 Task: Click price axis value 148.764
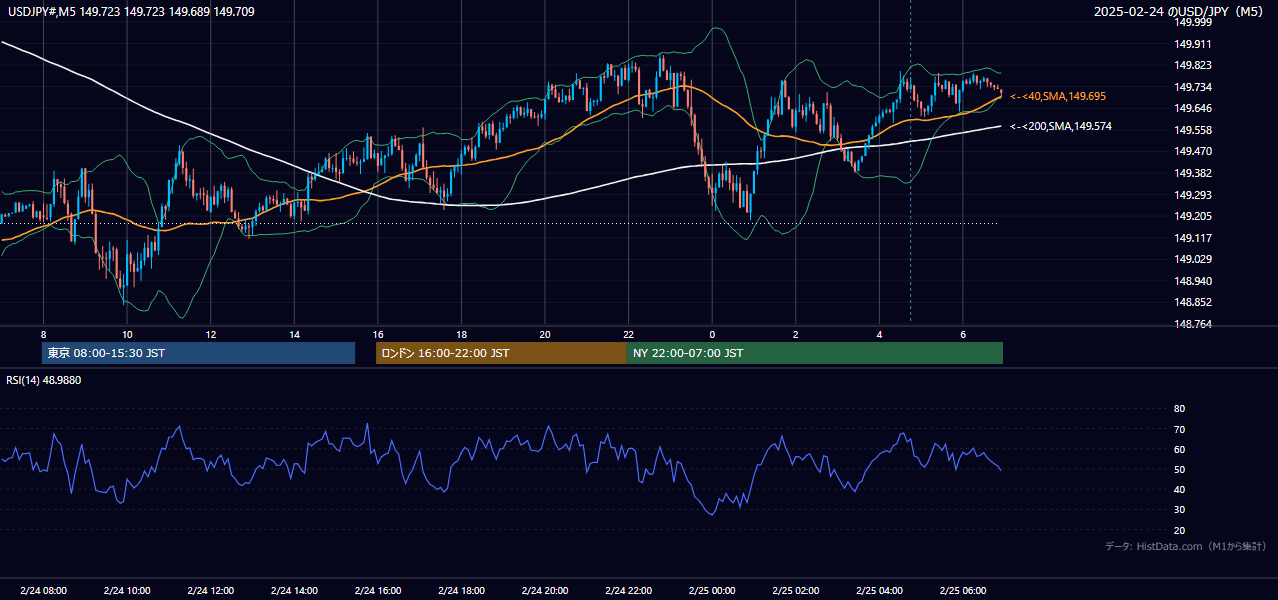click(x=1193, y=324)
